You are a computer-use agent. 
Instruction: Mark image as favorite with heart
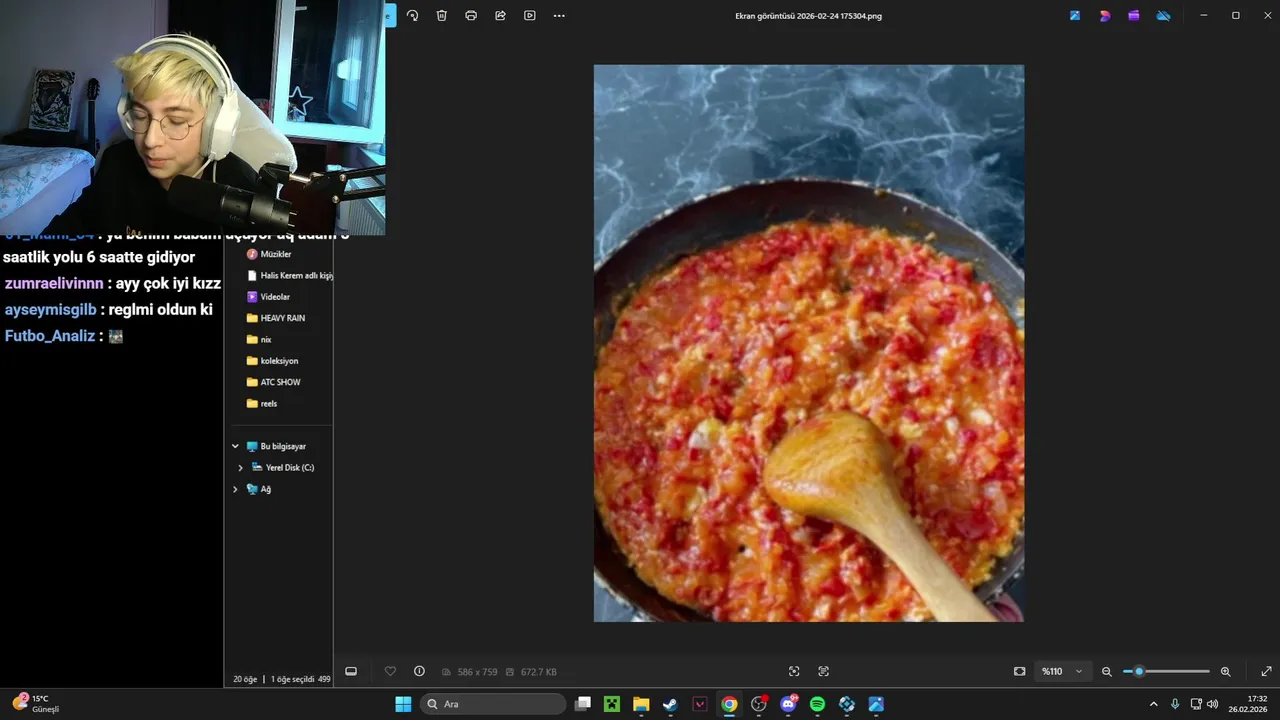tap(390, 671)
